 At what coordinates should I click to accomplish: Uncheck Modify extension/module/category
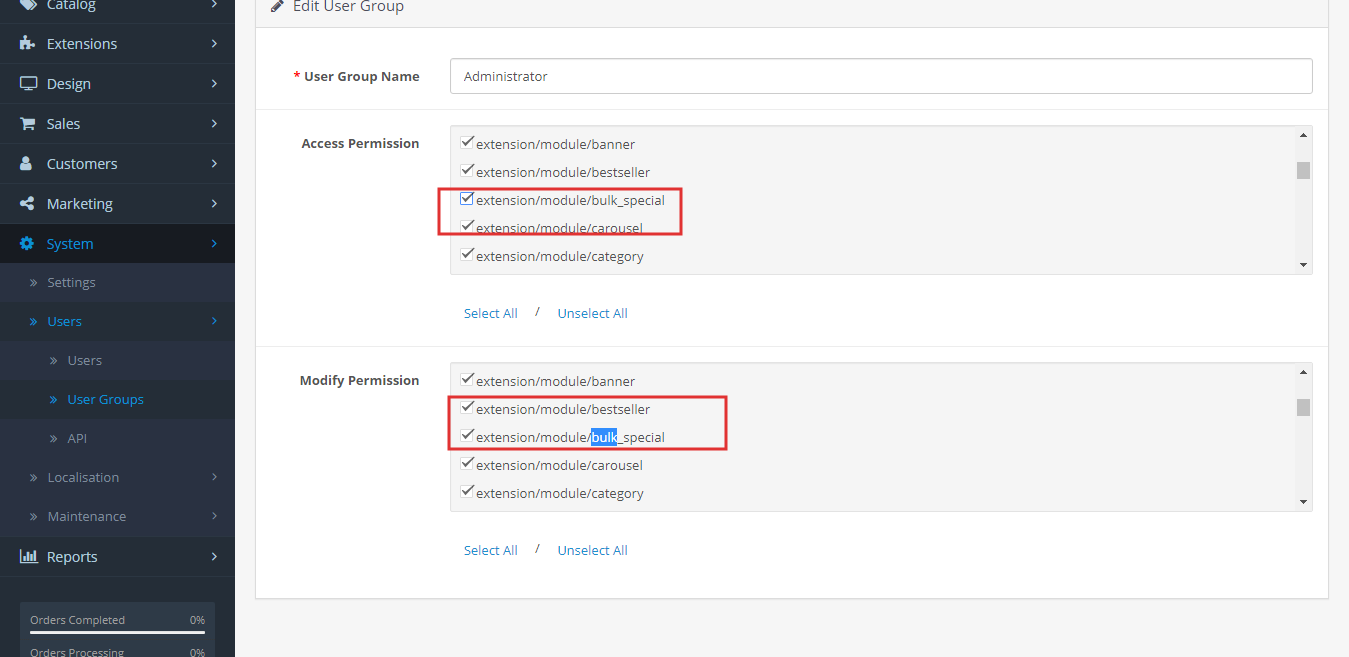(467, 491)
